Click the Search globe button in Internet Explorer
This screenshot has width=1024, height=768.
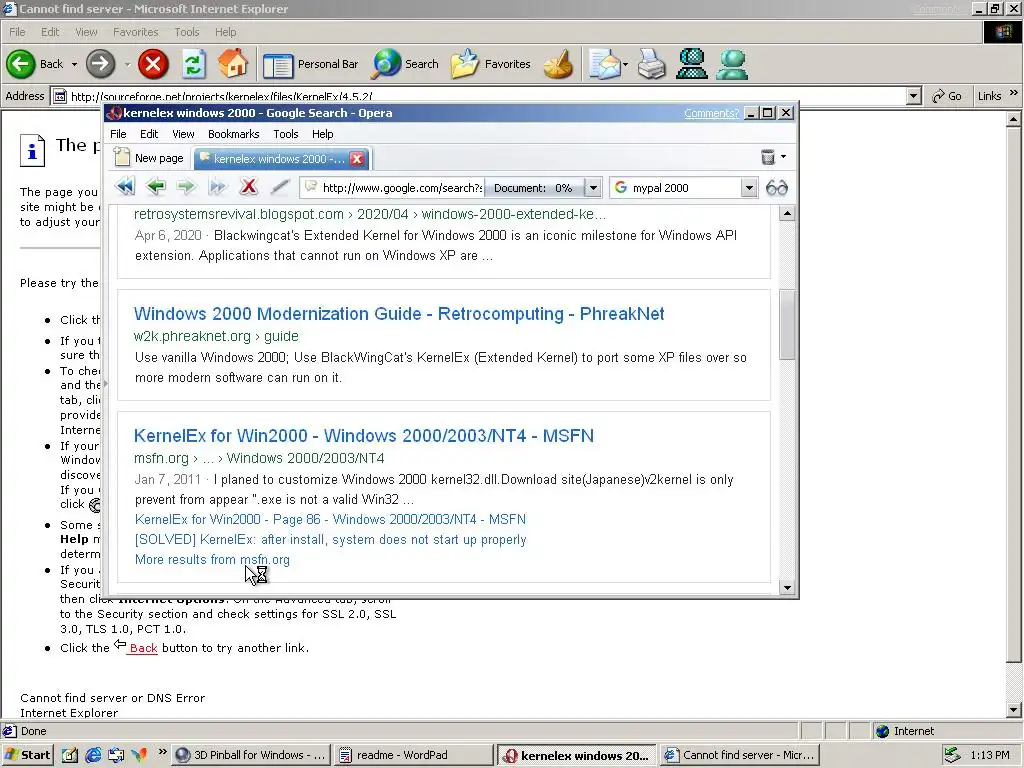(x=405, y=64)
